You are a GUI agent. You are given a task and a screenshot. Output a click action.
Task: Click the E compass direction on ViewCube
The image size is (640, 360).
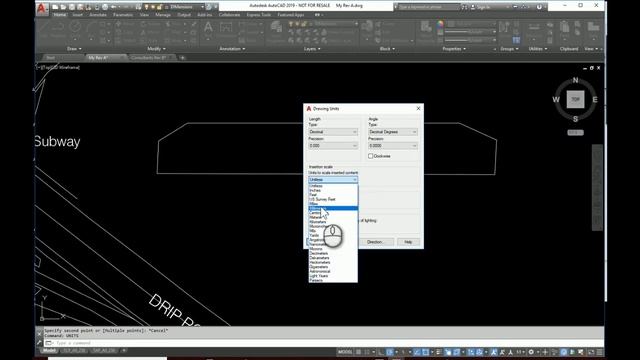(x=595, y=99)
